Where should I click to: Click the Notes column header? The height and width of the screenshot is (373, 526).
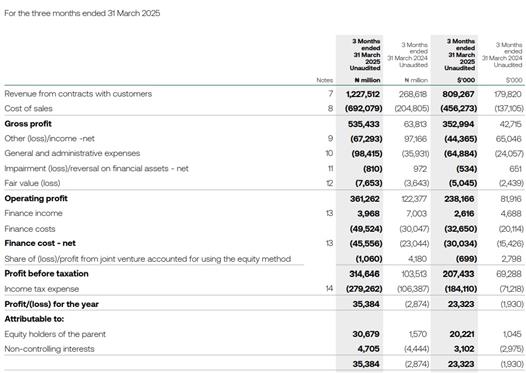click(x=325, y=80)
